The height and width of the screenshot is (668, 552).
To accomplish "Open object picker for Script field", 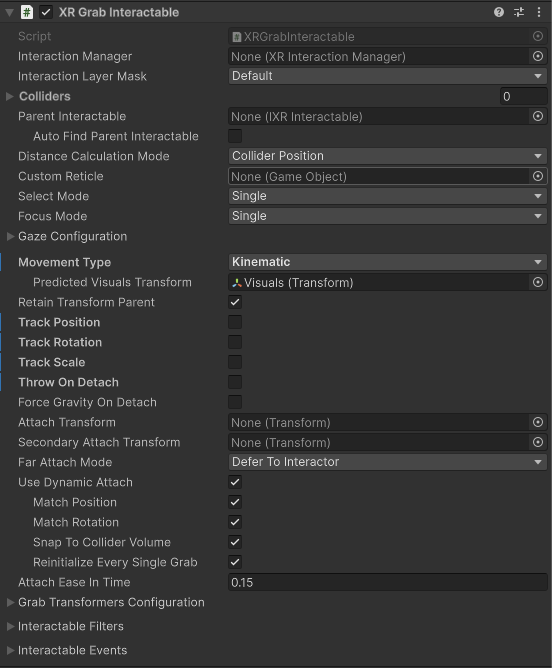I will (x=538, y=36).
